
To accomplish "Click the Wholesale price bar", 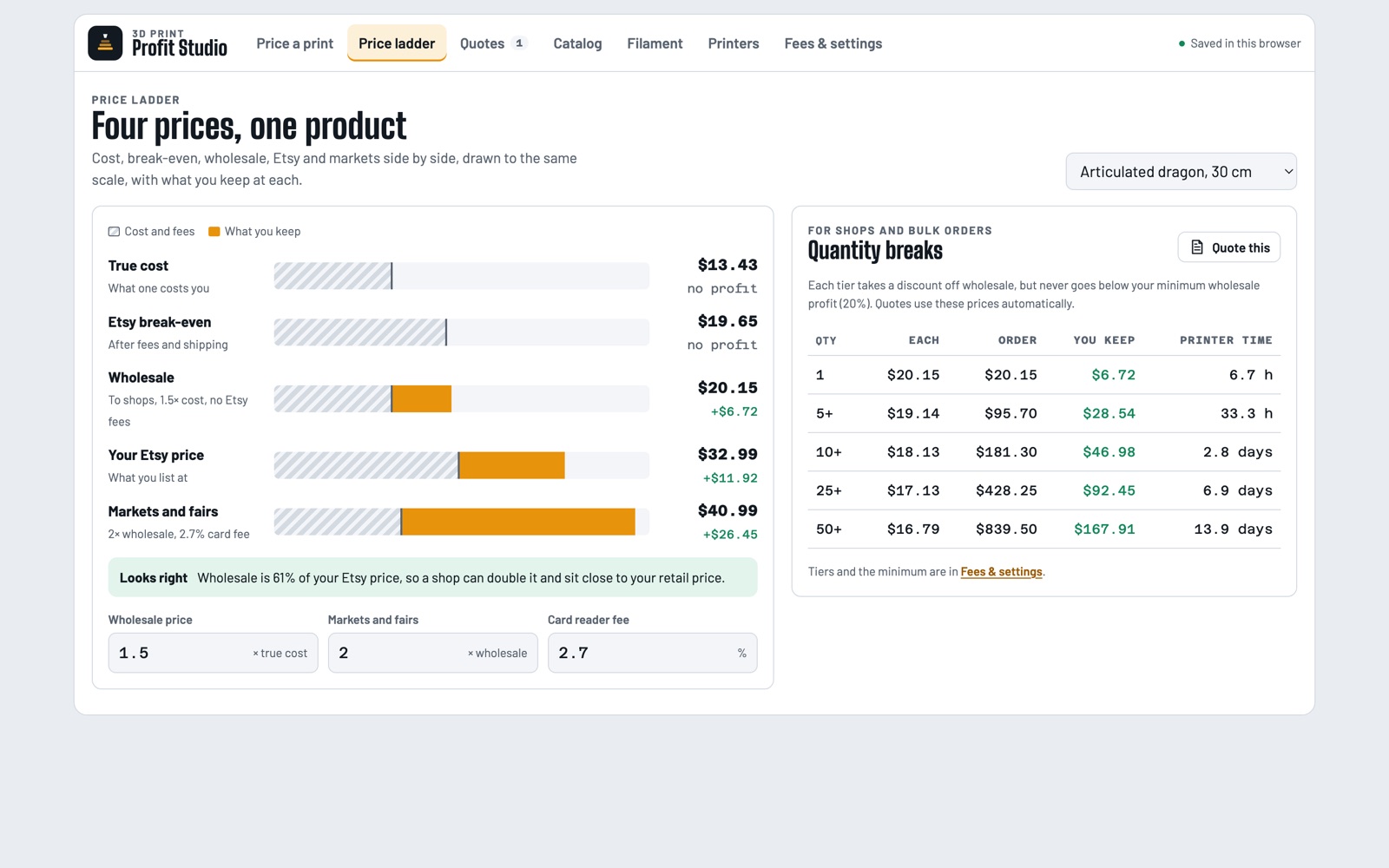I will (461, 399).
